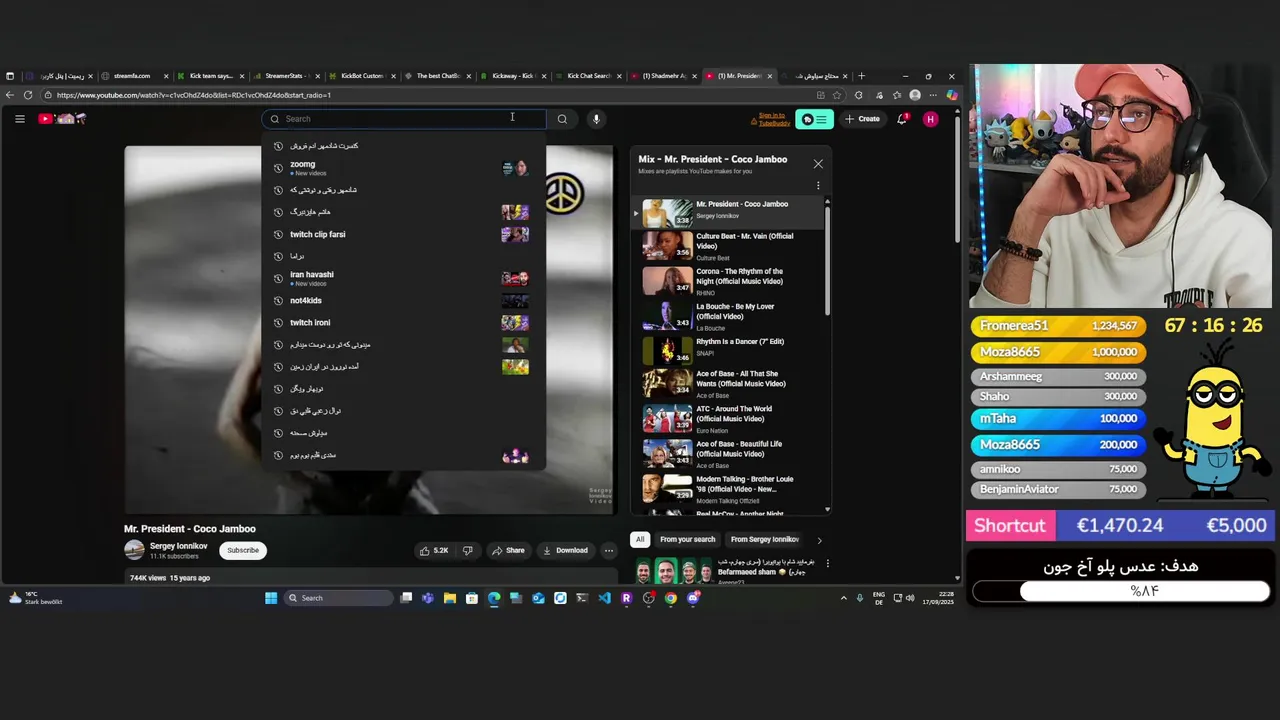Click the Subscribe button
Image resolution: width=1280 pixels, height=720 pixels.
click(243, 550)
